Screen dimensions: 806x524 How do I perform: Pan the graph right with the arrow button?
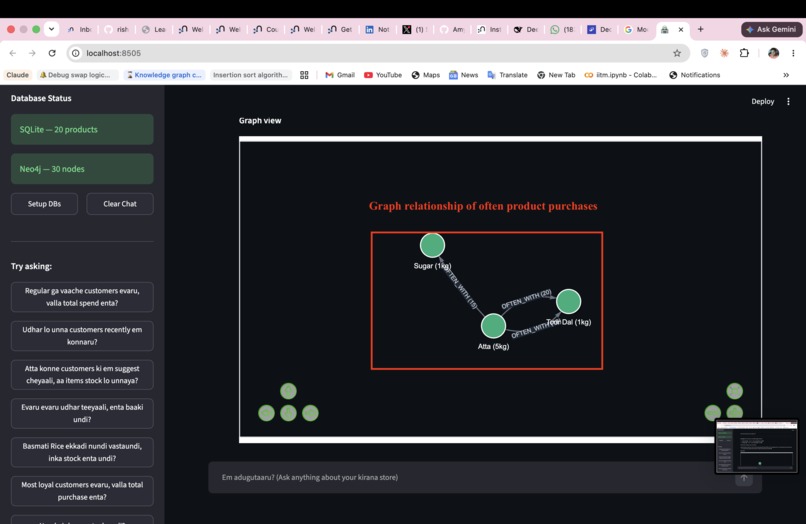coord(310,413)
